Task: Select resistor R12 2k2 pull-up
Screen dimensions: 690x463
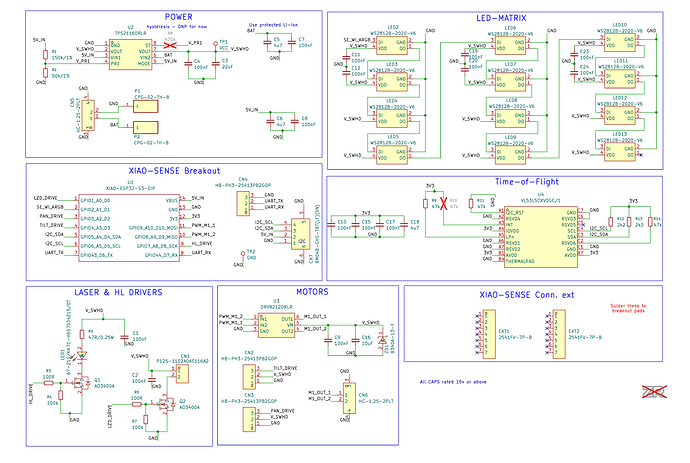Action: click(x=611, y=221)
